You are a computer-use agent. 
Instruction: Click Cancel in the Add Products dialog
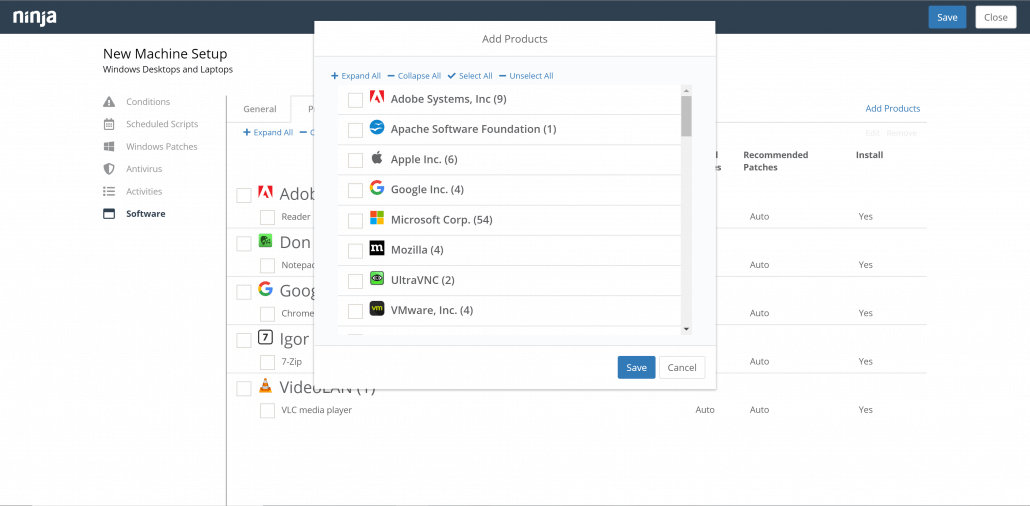point(682,367)
